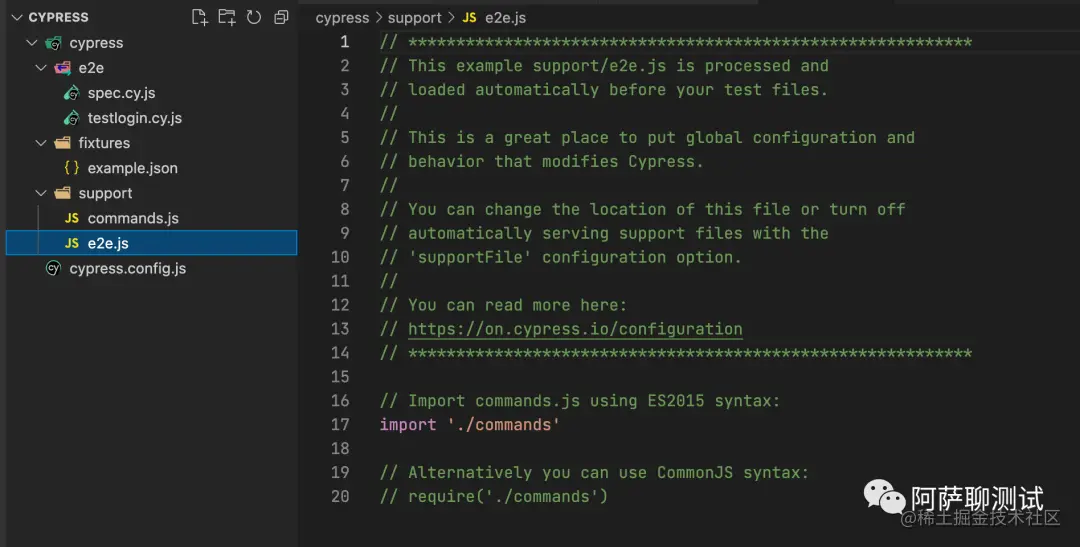Click the New File icon in explorer header
The width and height of the screenshot is (1080, 547).
pyautogui.click(x=200, y=17)
